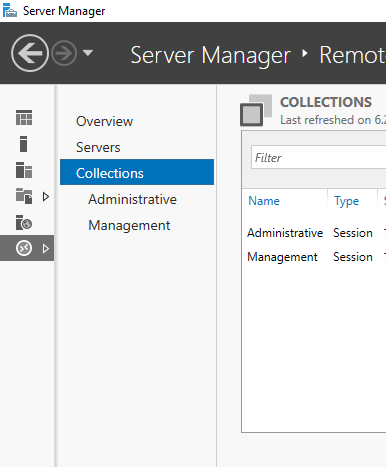Expand Remote Desktop Services arrow
This screenshot has height=467, width=386.
click(x=46, y=249)
